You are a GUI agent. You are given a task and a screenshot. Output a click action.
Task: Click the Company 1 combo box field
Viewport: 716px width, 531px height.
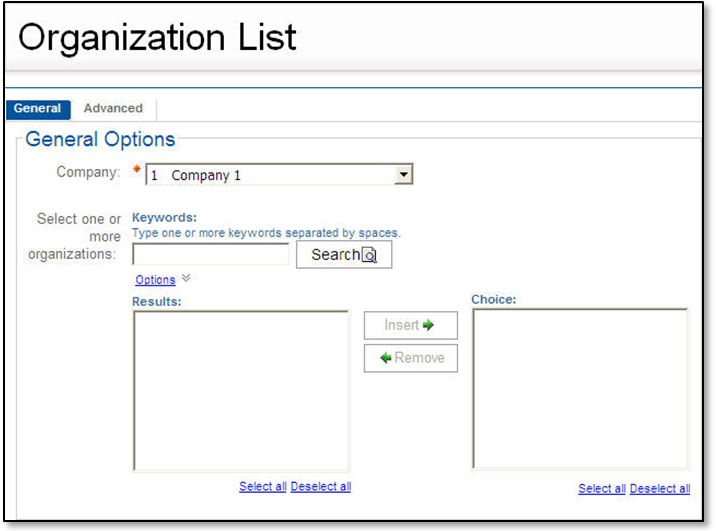[270, 175]
